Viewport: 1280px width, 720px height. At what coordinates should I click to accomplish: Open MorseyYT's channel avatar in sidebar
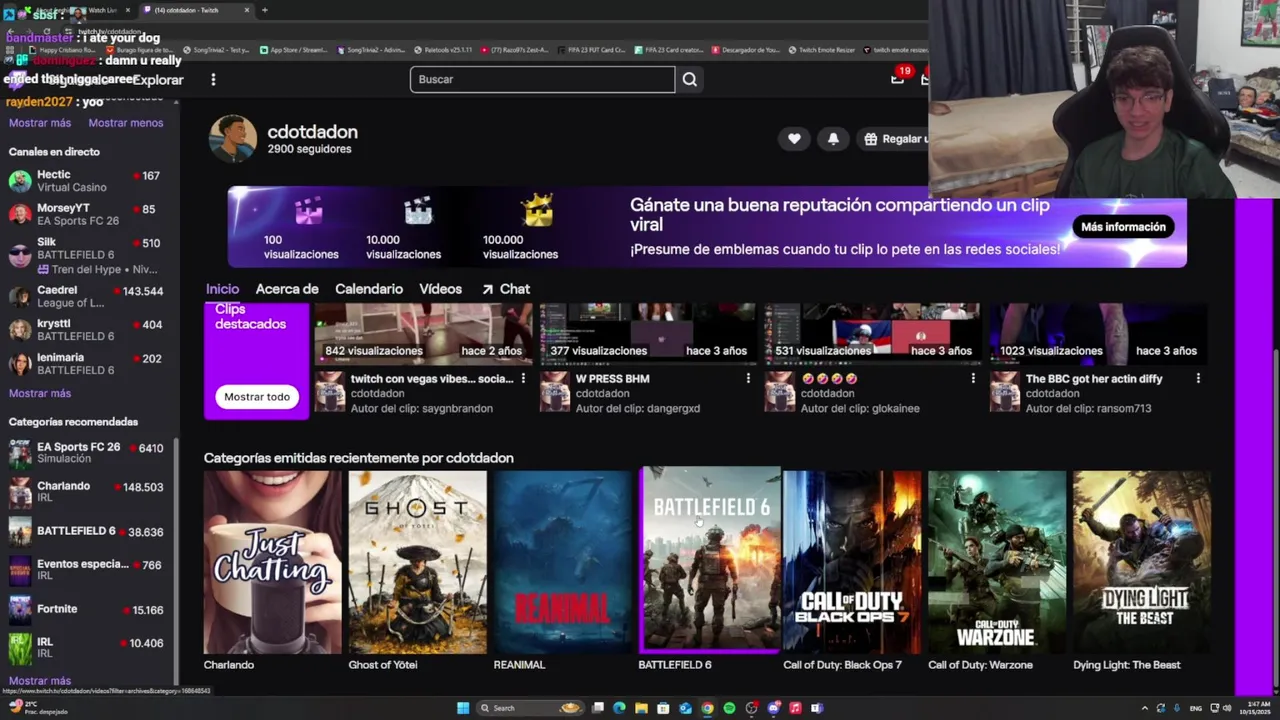point(20,215)
